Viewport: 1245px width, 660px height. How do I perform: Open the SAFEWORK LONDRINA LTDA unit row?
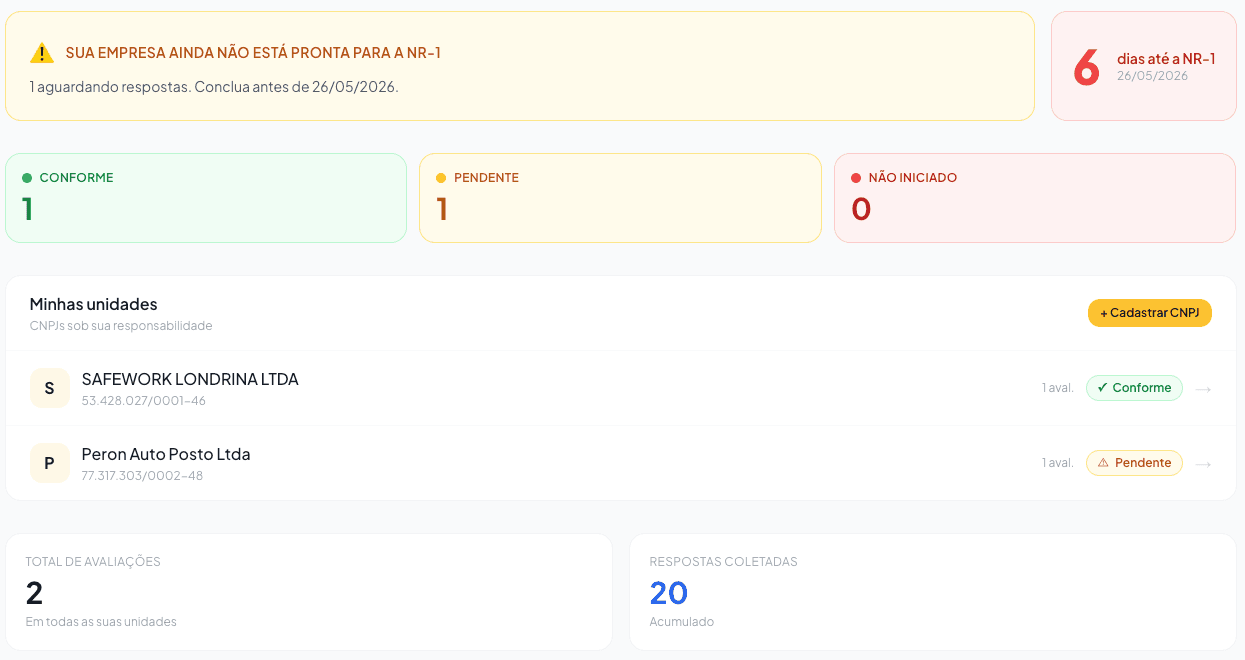tap(621, 388)
